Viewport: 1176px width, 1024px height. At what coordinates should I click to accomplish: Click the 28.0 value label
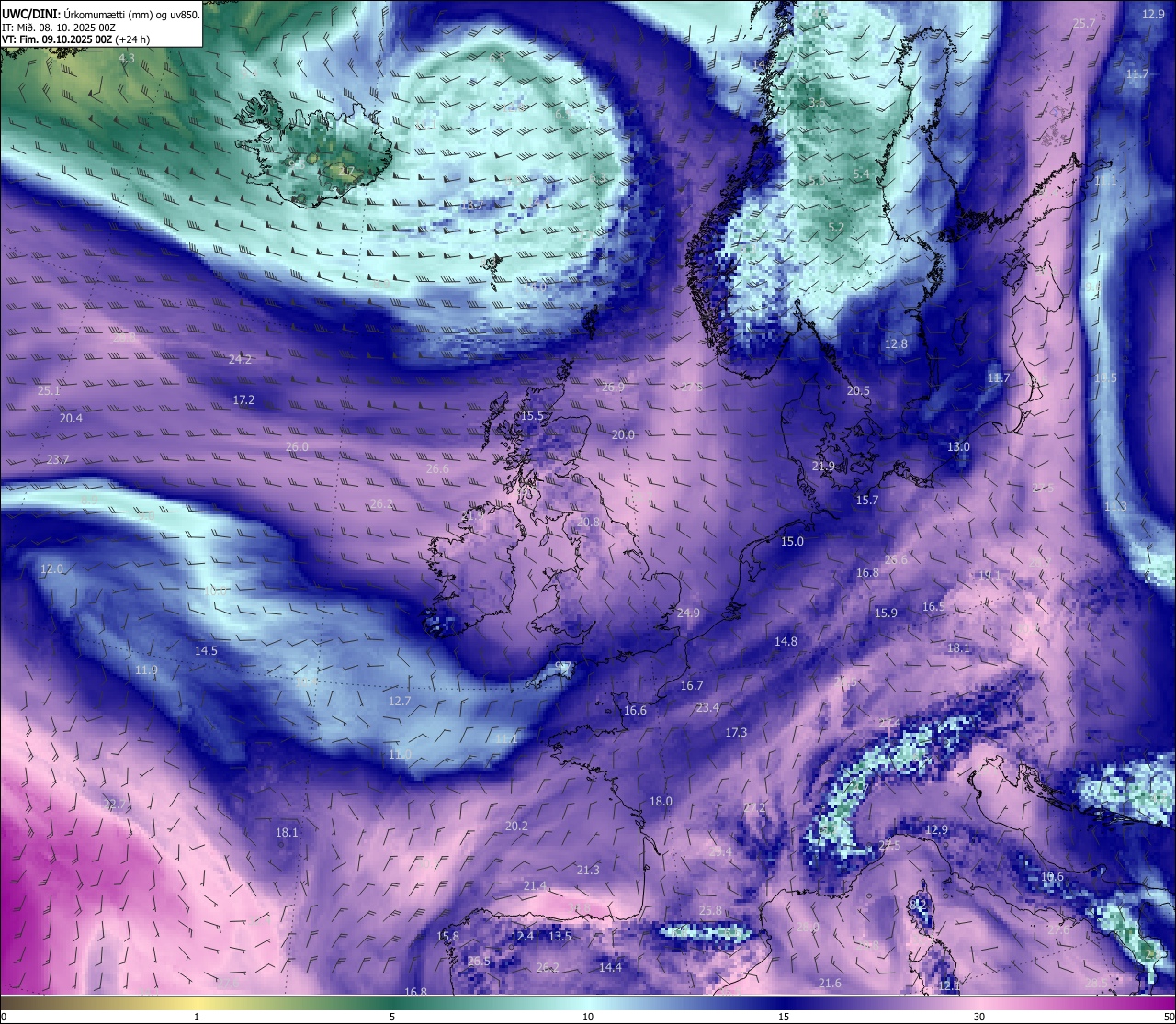coord(808,927)
